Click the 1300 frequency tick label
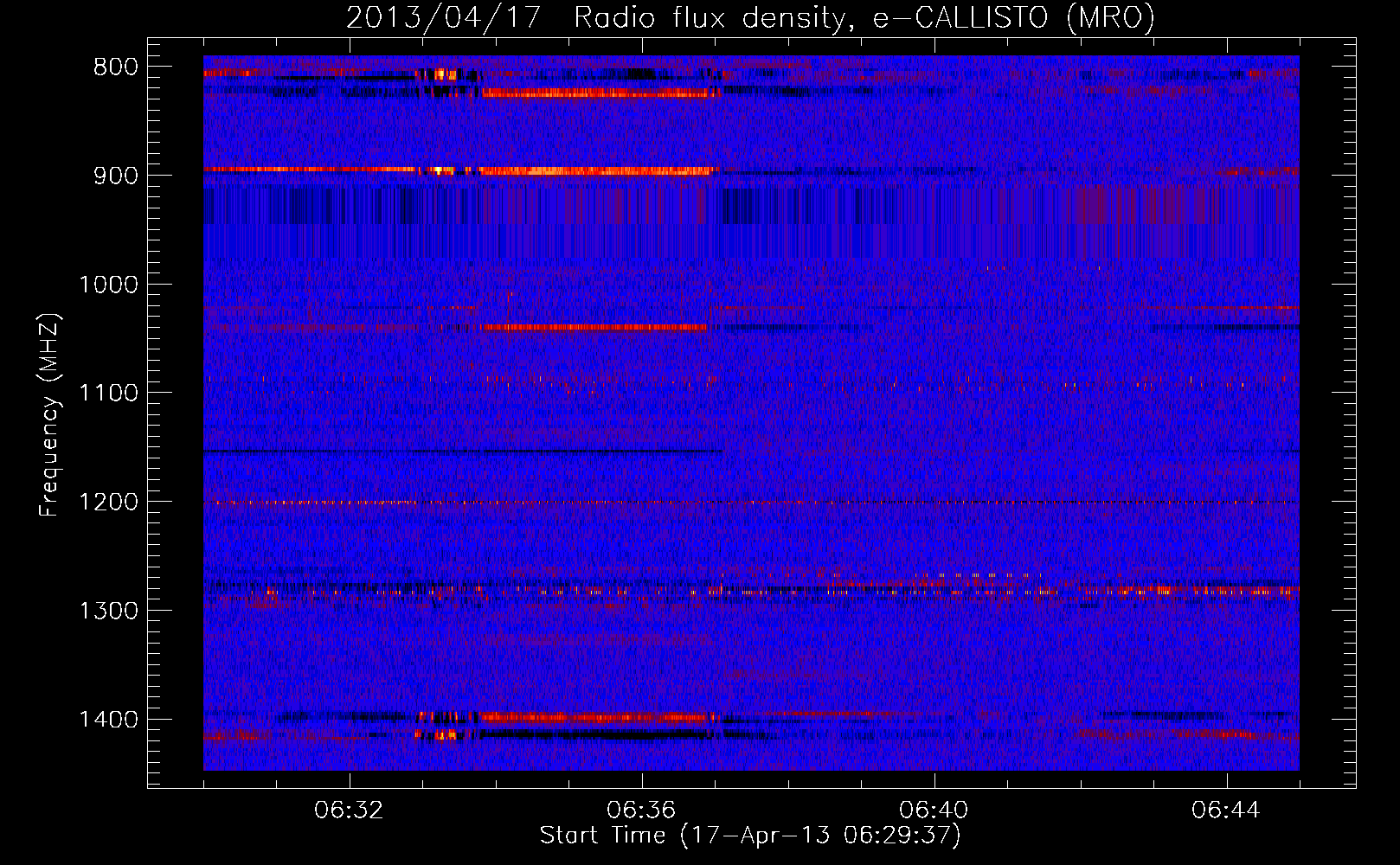Image resolution: width=1400 pixels, height=865 pixels. (x=108, y=612)
